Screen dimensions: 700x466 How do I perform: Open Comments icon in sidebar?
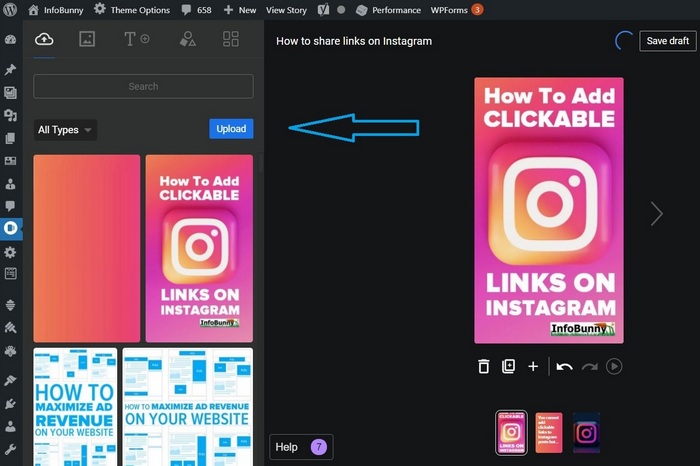click(x=10, y=206)
